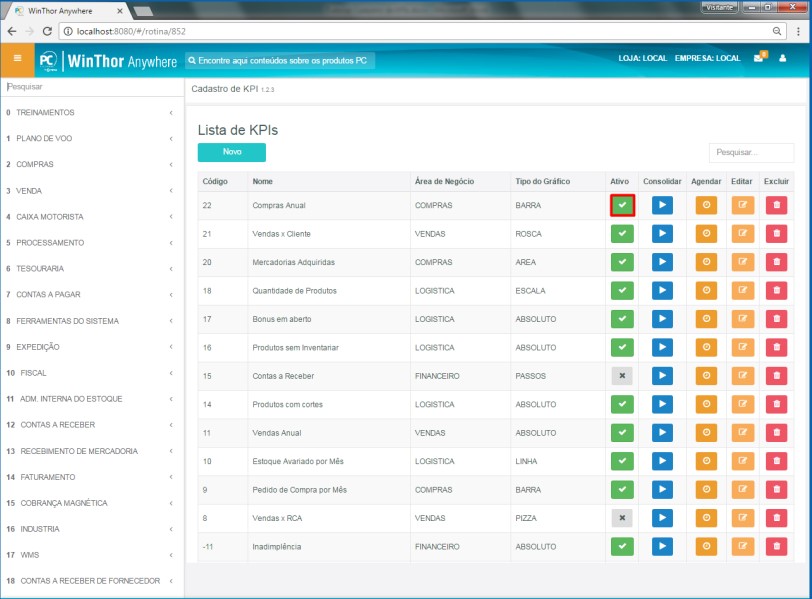Expand the INDUSTRIA sidebar chevron
The image size is (812, 599).
pyautogui.click(x=171, y=529)
